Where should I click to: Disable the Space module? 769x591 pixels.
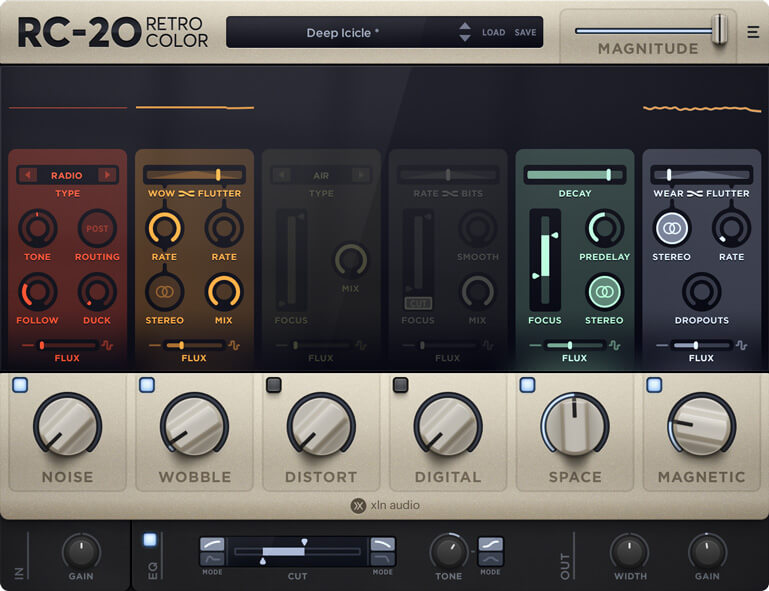[527, 385]
